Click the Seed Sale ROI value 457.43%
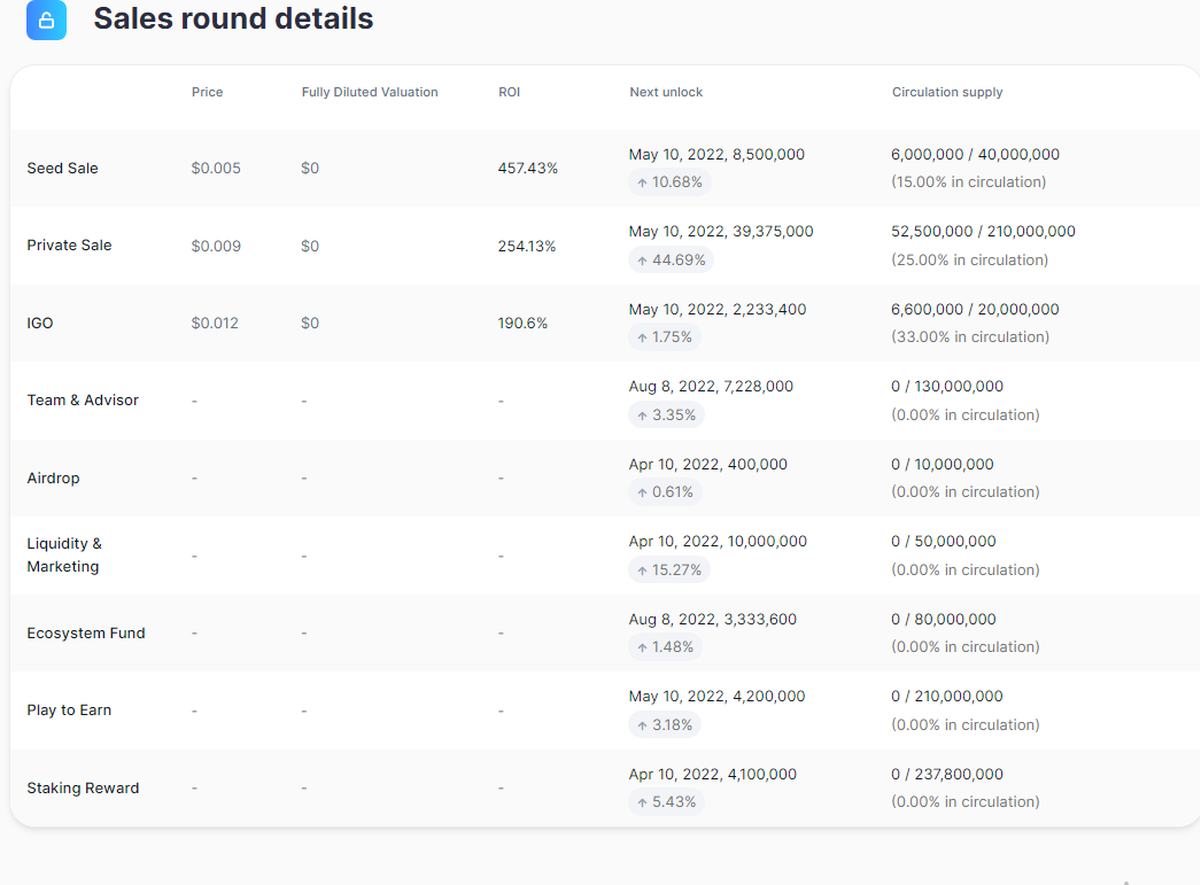This screenshot has height=885, width=1200. pos(527,168)
